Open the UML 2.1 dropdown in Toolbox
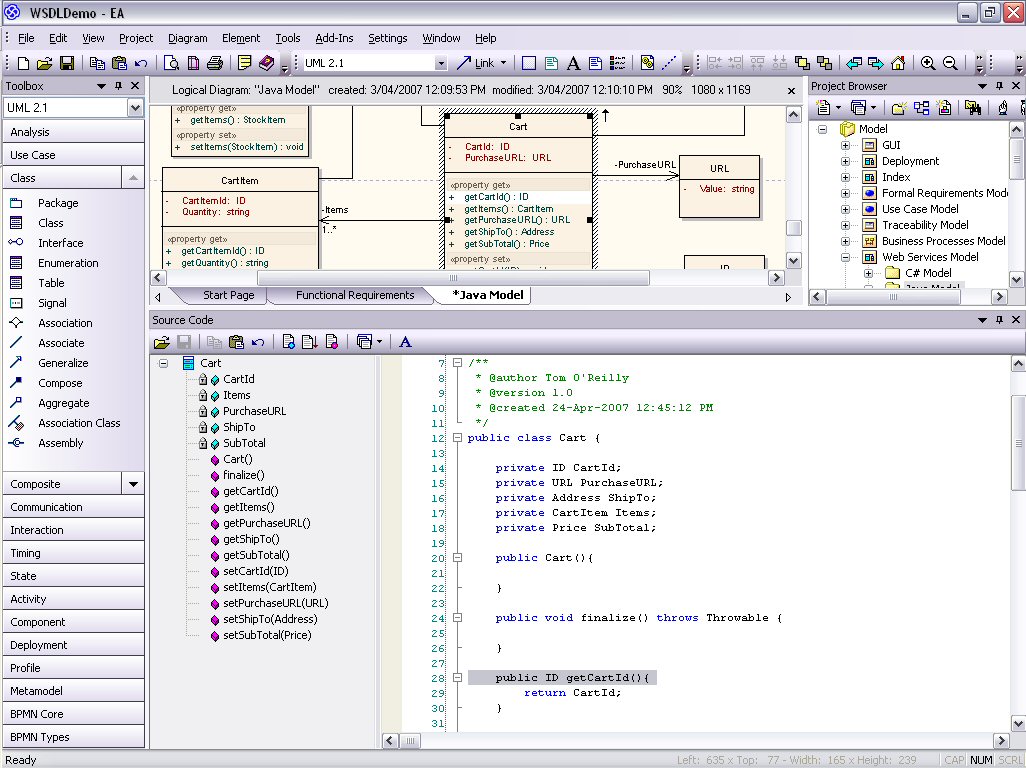This screenshot has height=768, width=1026. point(135,108)
